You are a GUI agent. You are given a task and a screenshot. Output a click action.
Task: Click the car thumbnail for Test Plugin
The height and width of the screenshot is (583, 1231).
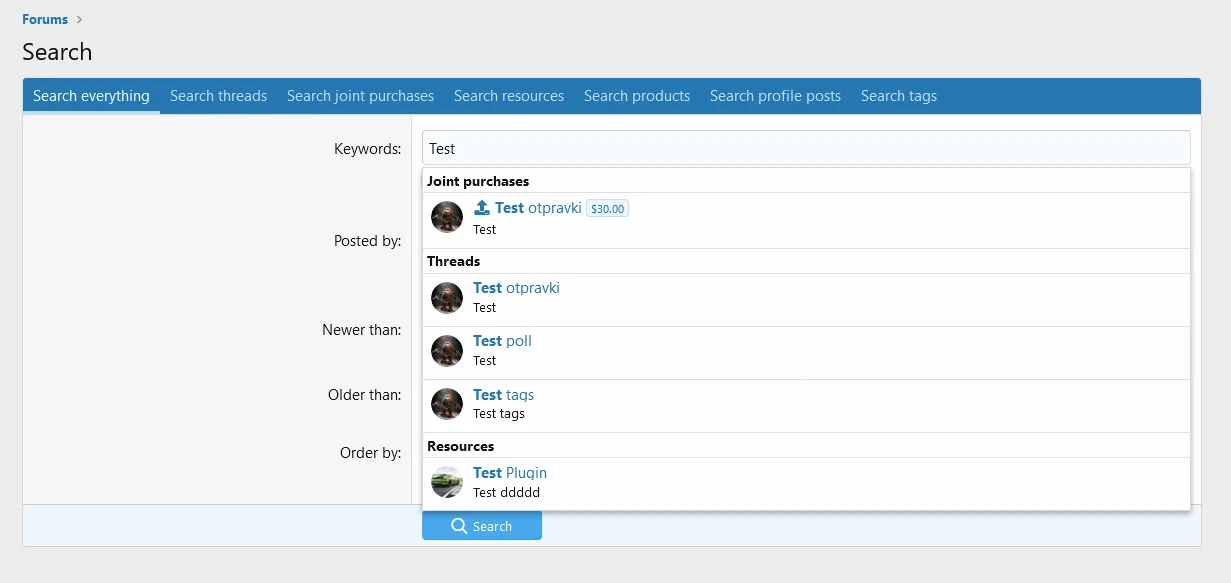(x=447, y=482)
